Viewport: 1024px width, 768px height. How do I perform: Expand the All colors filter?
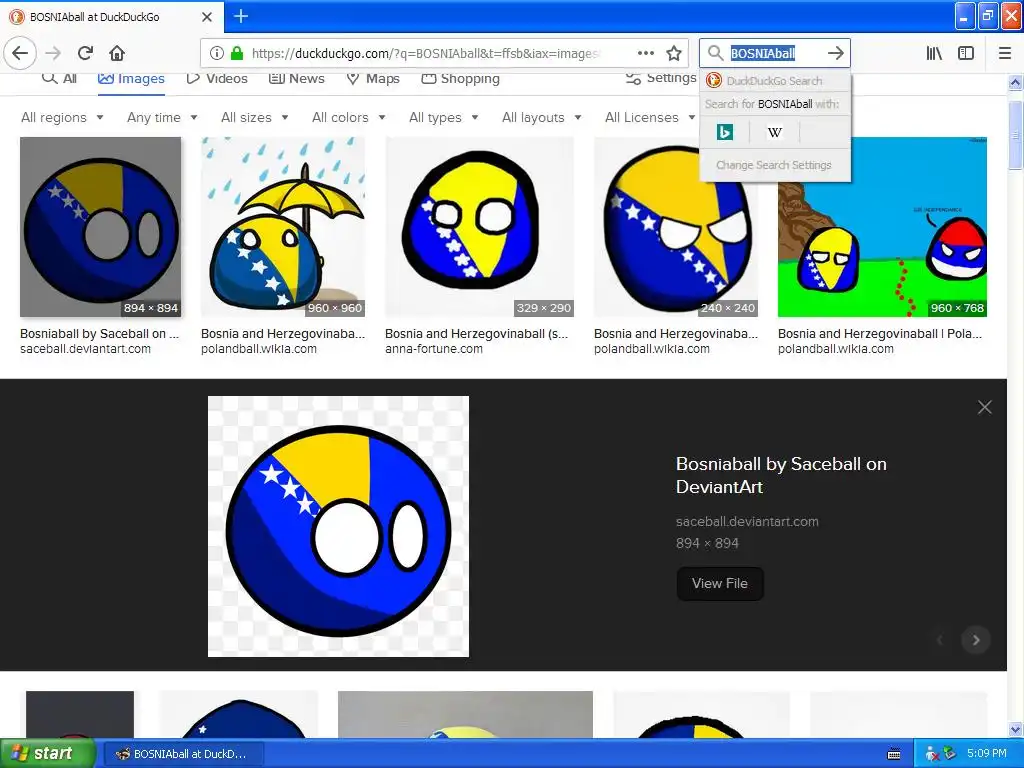coord(349,118)
